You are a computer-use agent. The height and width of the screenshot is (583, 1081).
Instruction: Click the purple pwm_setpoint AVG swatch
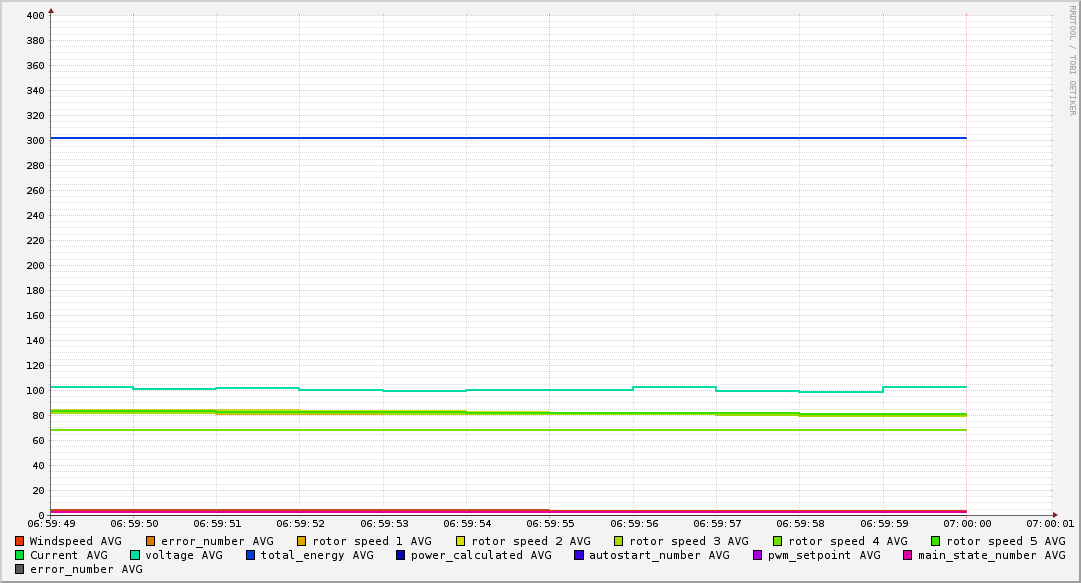(758, 555)
